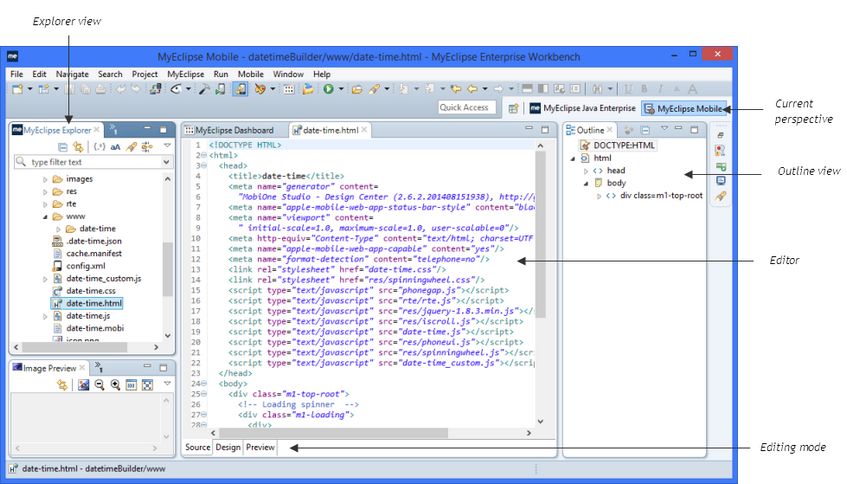Switch to MyEclipse Java Enterprise perspective

pos(583,109)
